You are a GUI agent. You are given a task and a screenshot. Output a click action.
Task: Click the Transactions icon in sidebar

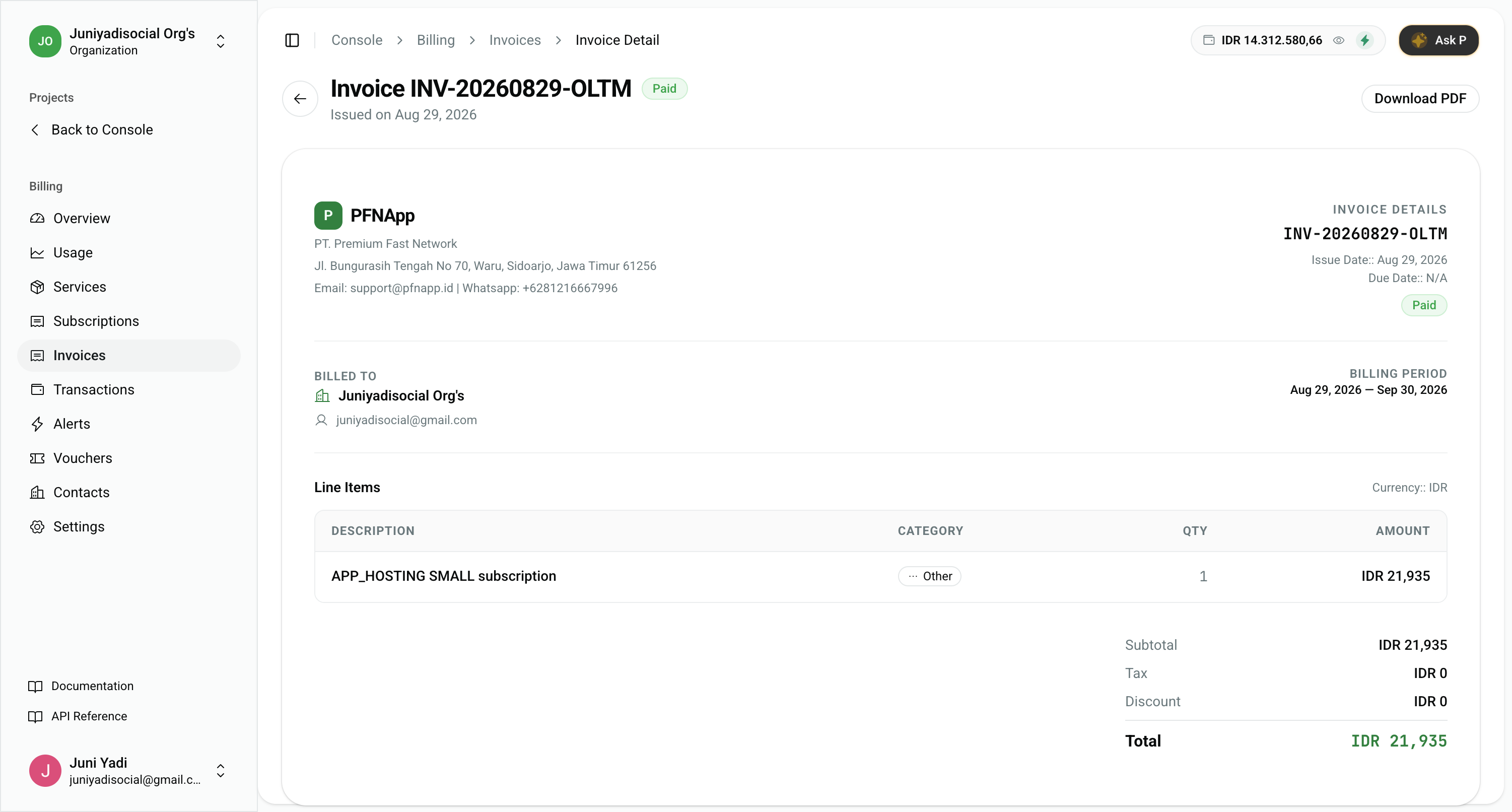[x=37, y=390]
